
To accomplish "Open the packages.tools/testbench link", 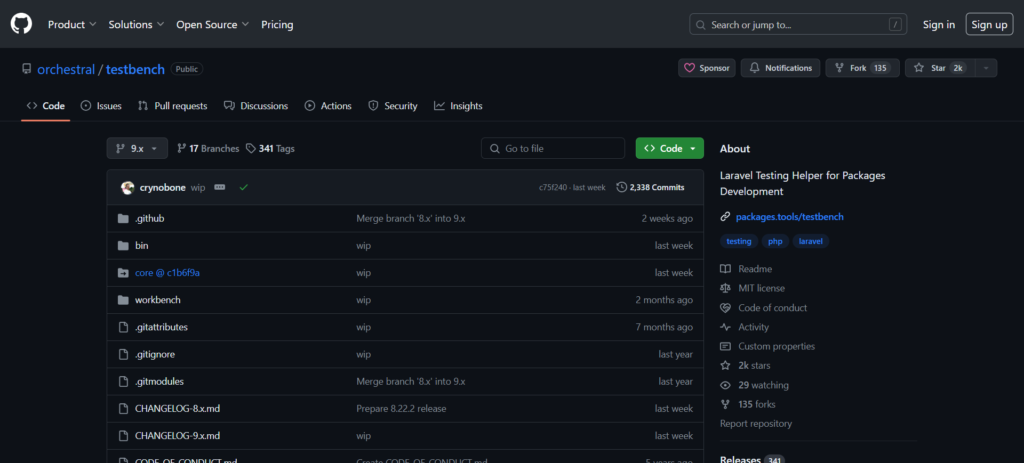I will [x=783, y=217].
